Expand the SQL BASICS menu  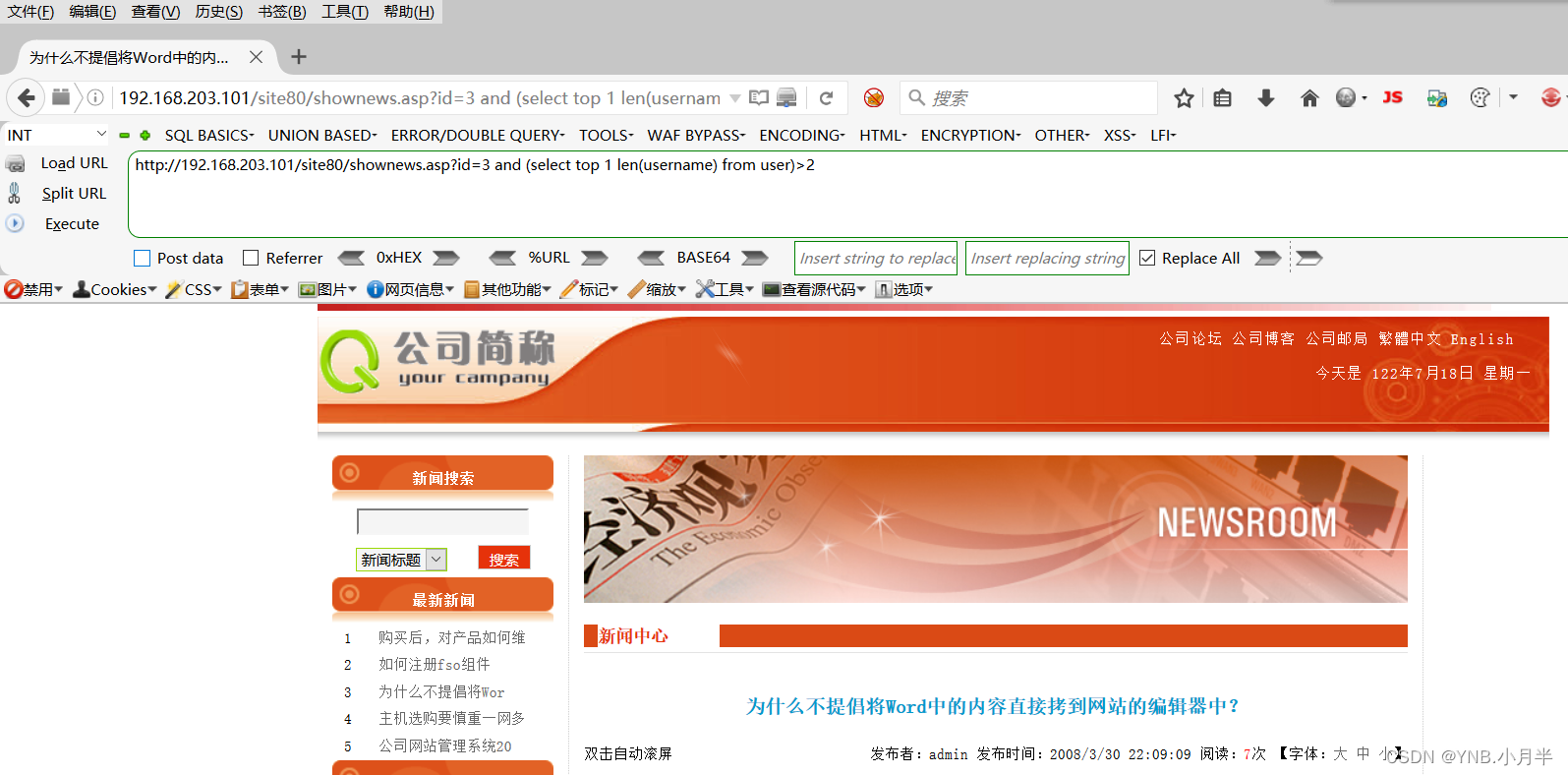(x=209, y=135)
